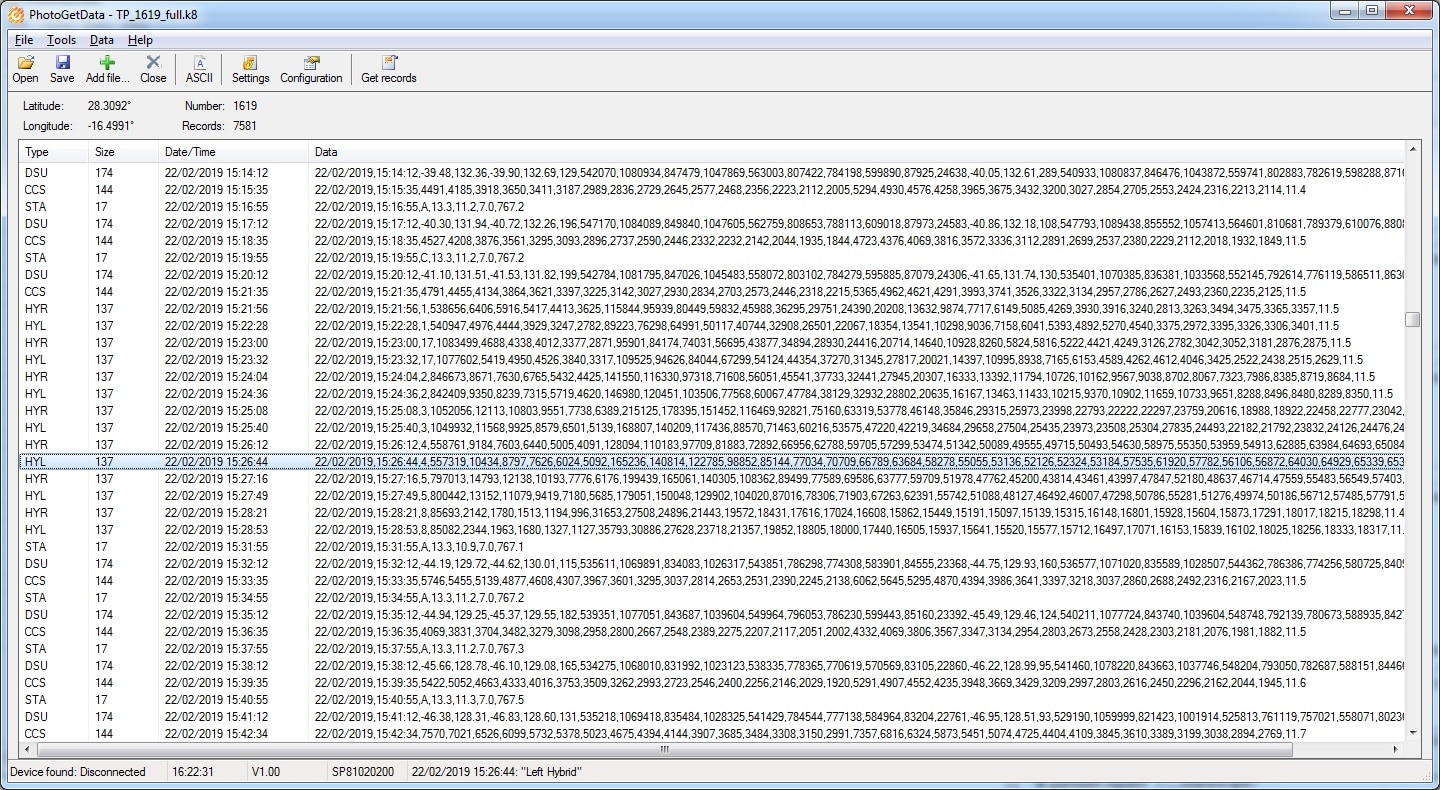
Task: Click the Date/Time column header
Action: coord(232,152)
